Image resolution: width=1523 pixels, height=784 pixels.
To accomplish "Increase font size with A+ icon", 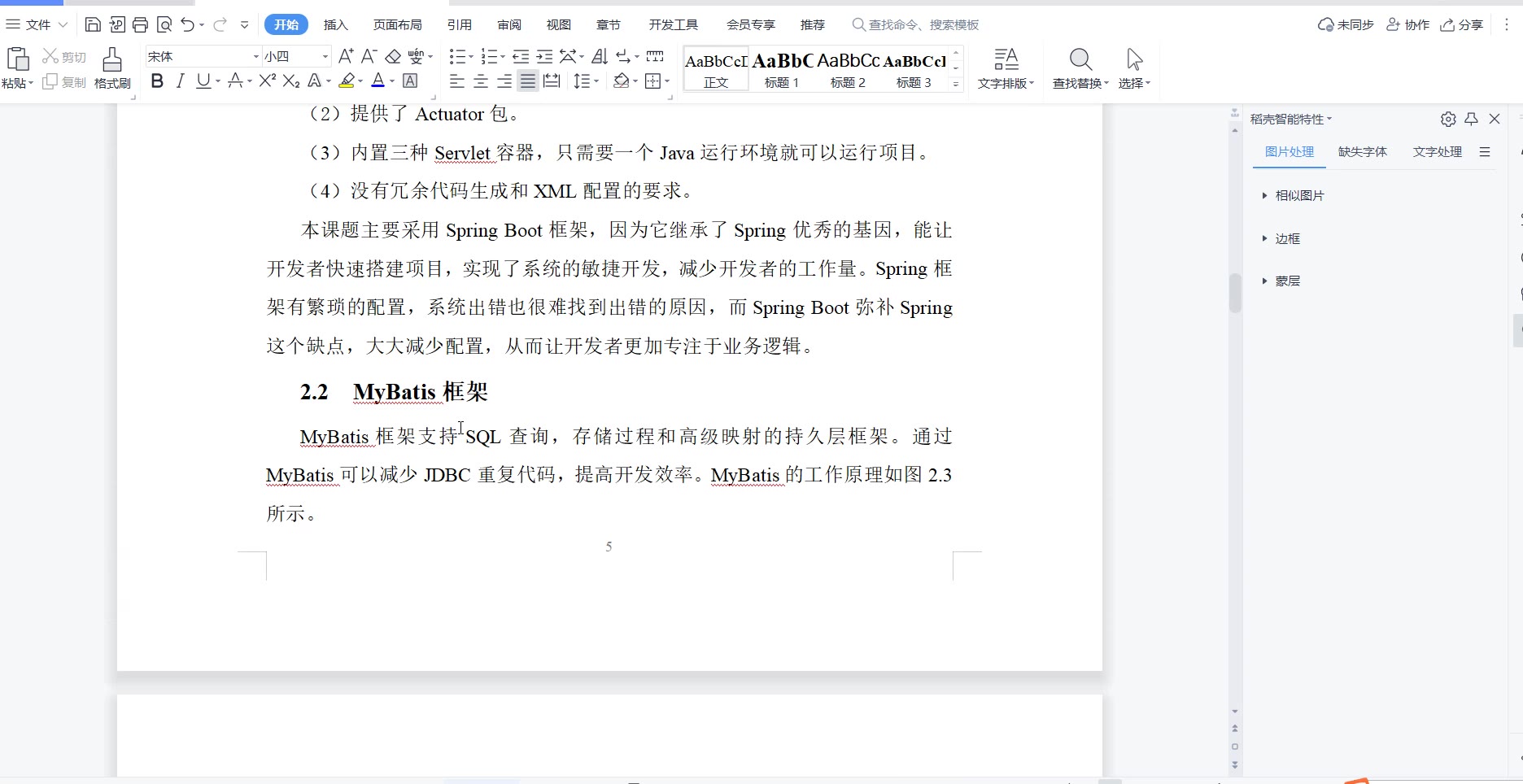I will click(x=346, y=56).
